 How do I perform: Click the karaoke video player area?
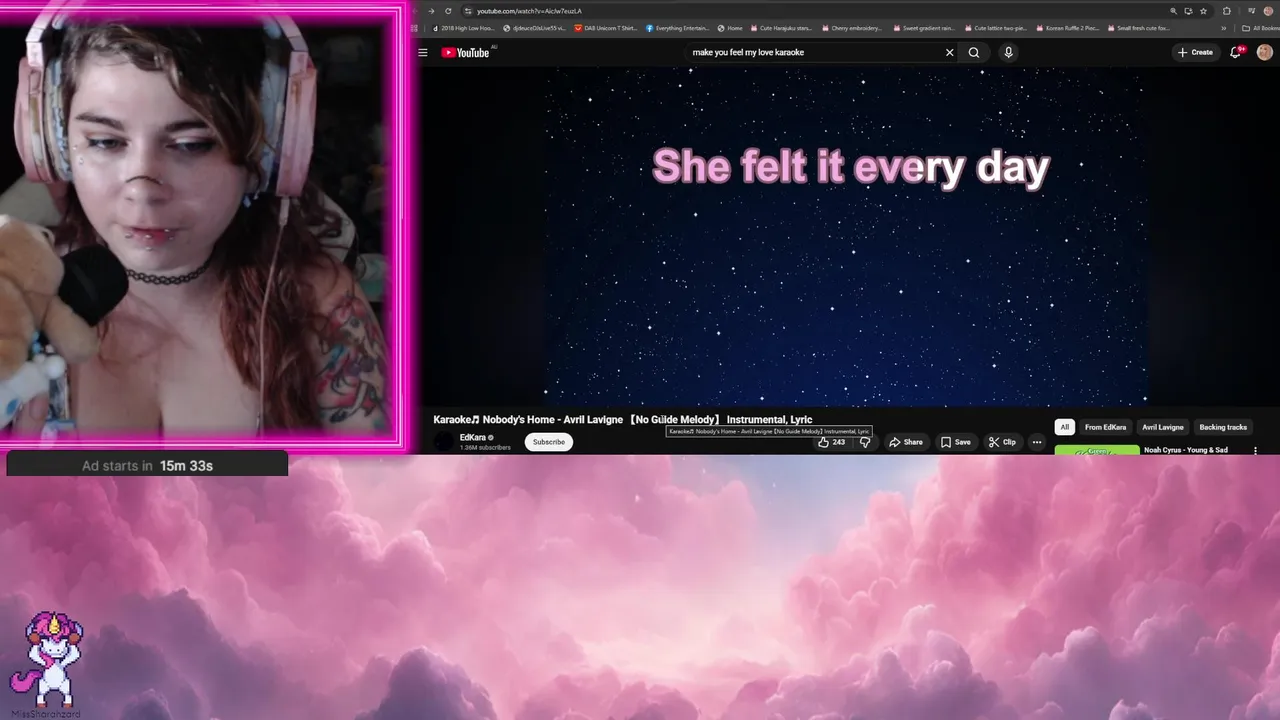pos(850,236)
